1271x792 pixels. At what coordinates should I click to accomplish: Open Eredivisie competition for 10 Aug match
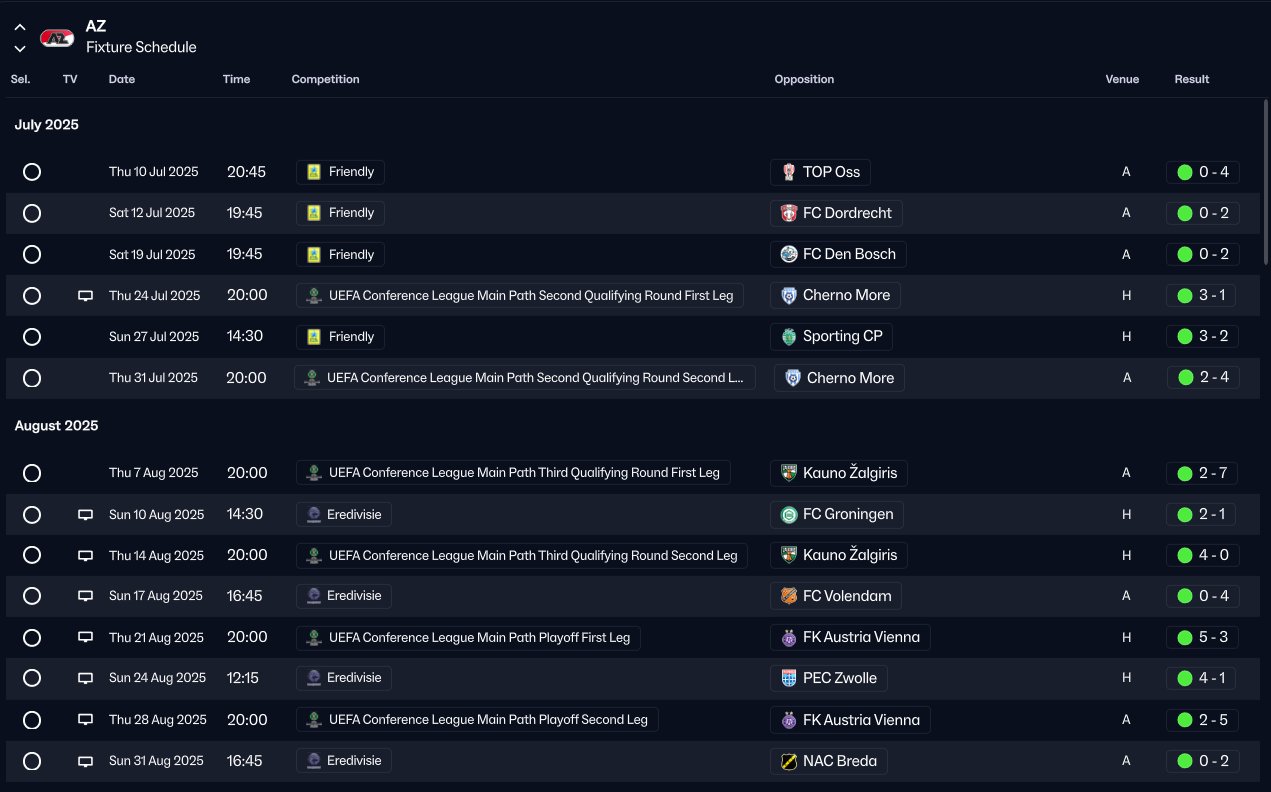click(344, 515)
